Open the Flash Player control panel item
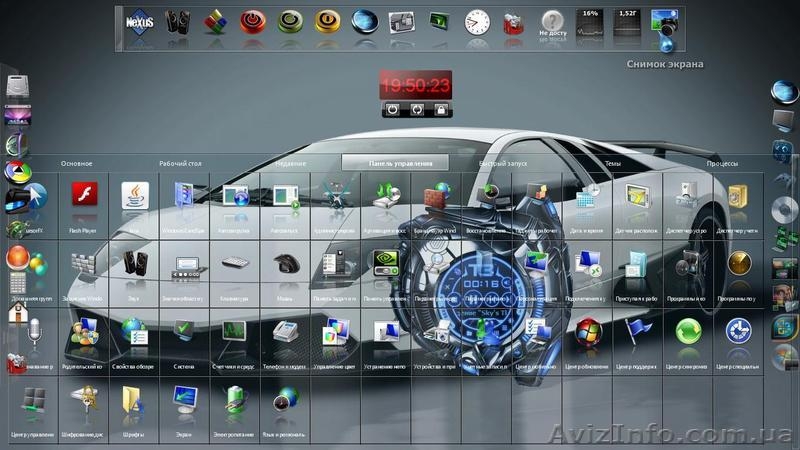The width and height of the screenshot is (800, 450). point(84,194)
